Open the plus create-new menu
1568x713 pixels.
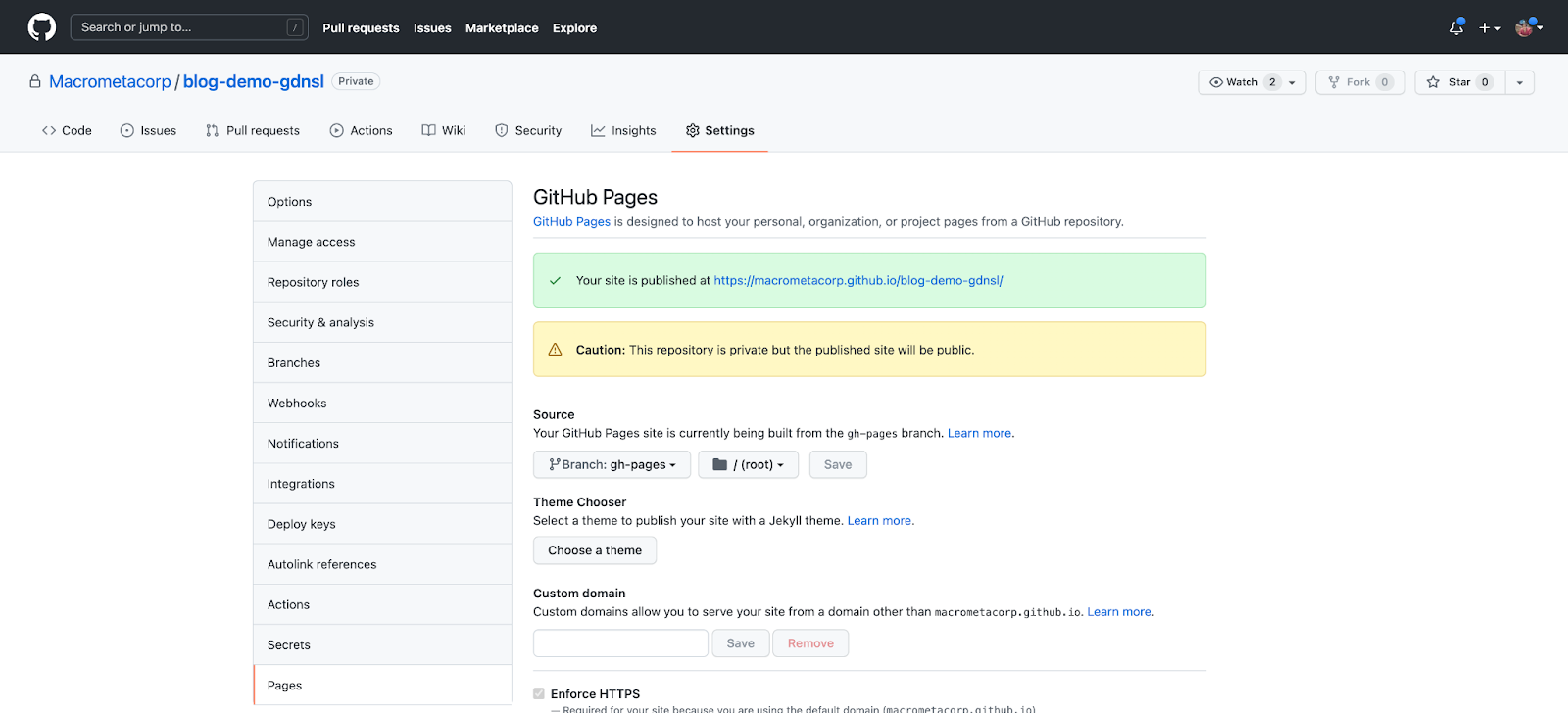[1490, 28]
